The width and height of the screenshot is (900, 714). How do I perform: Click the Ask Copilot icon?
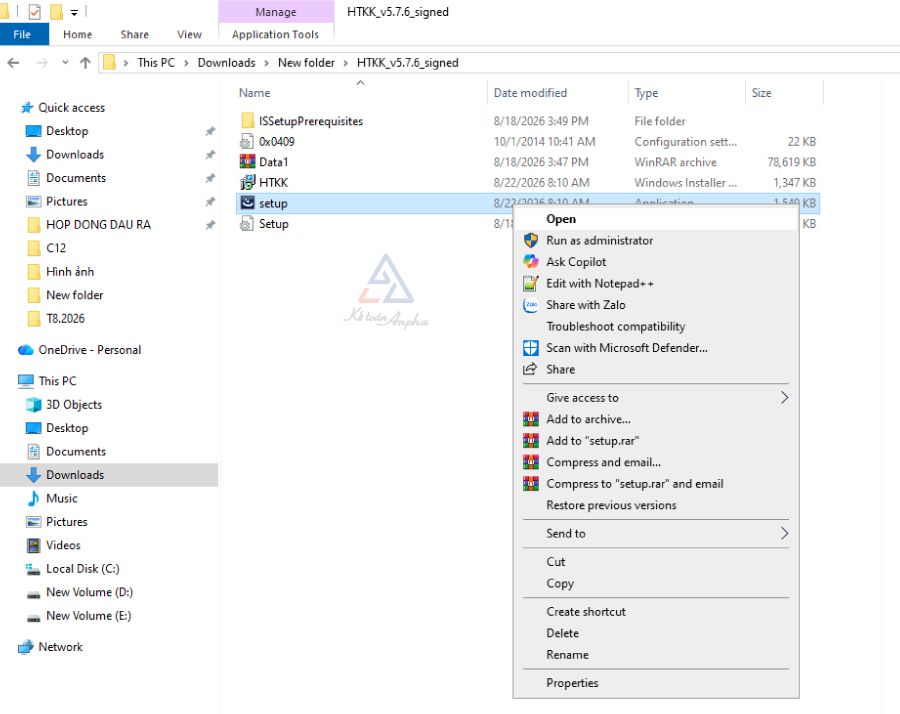[530, 262]
